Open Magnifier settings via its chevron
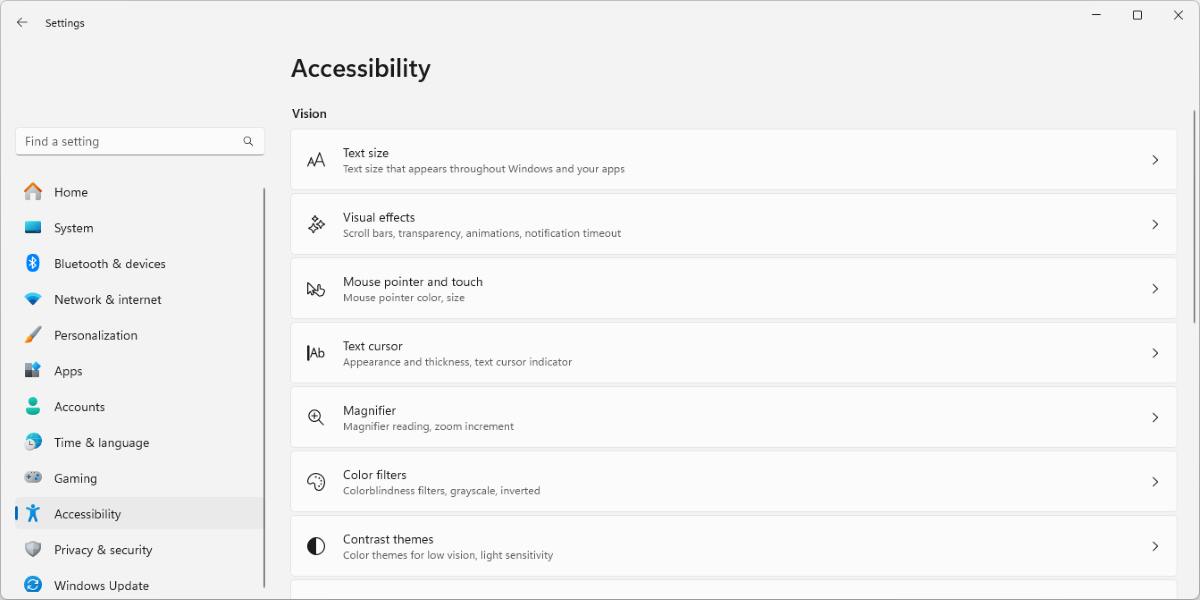Screen dimensions: 1200x600 [1155, 417]
